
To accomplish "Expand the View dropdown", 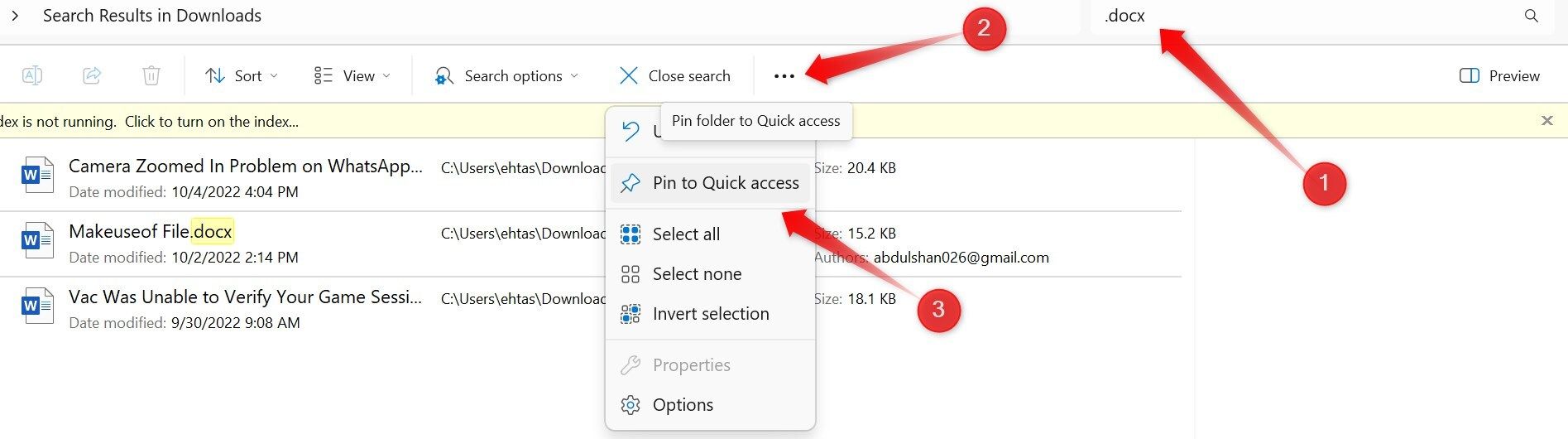I will [352, 76].
